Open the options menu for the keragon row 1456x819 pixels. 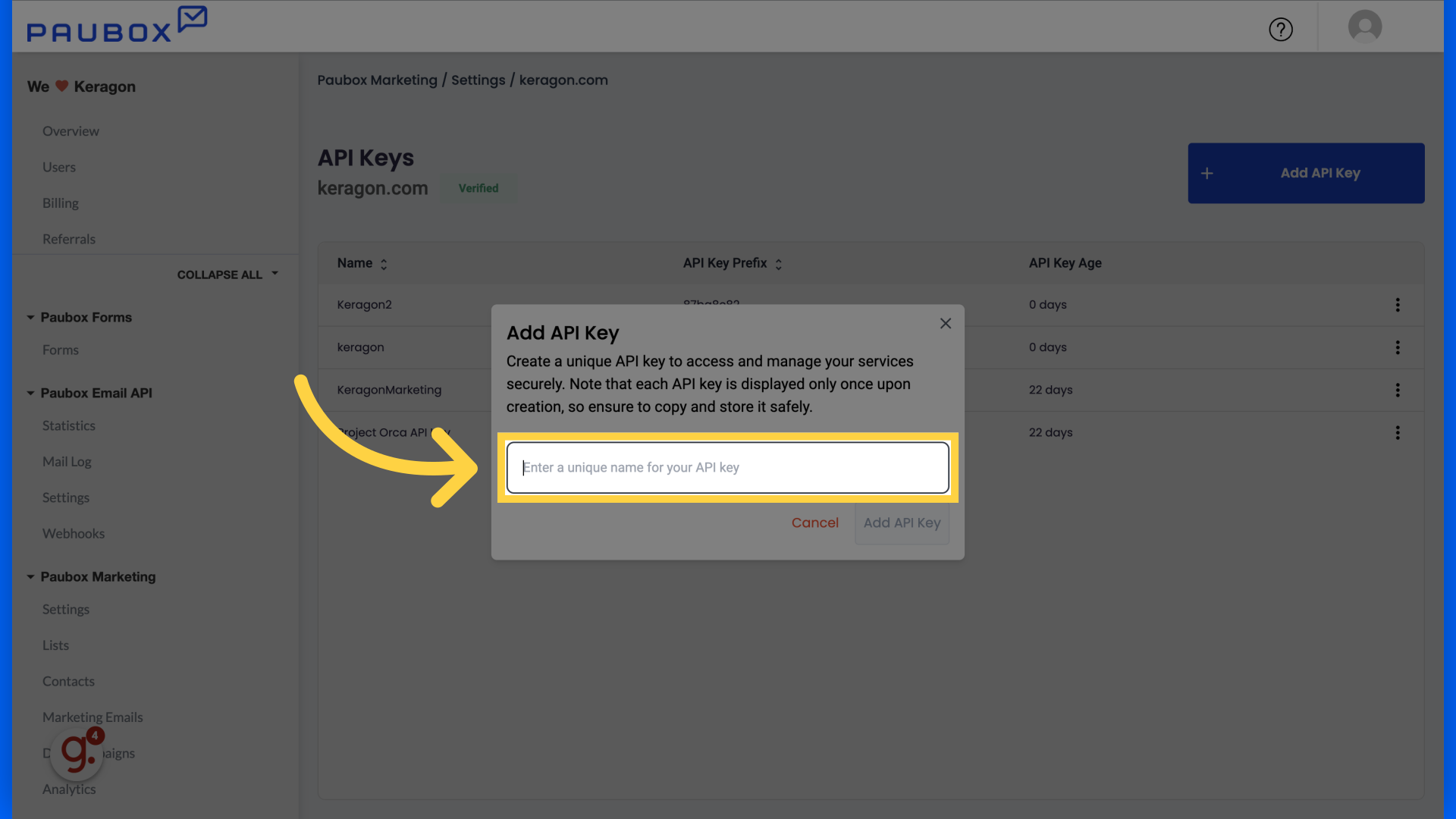click(1398, 347)
